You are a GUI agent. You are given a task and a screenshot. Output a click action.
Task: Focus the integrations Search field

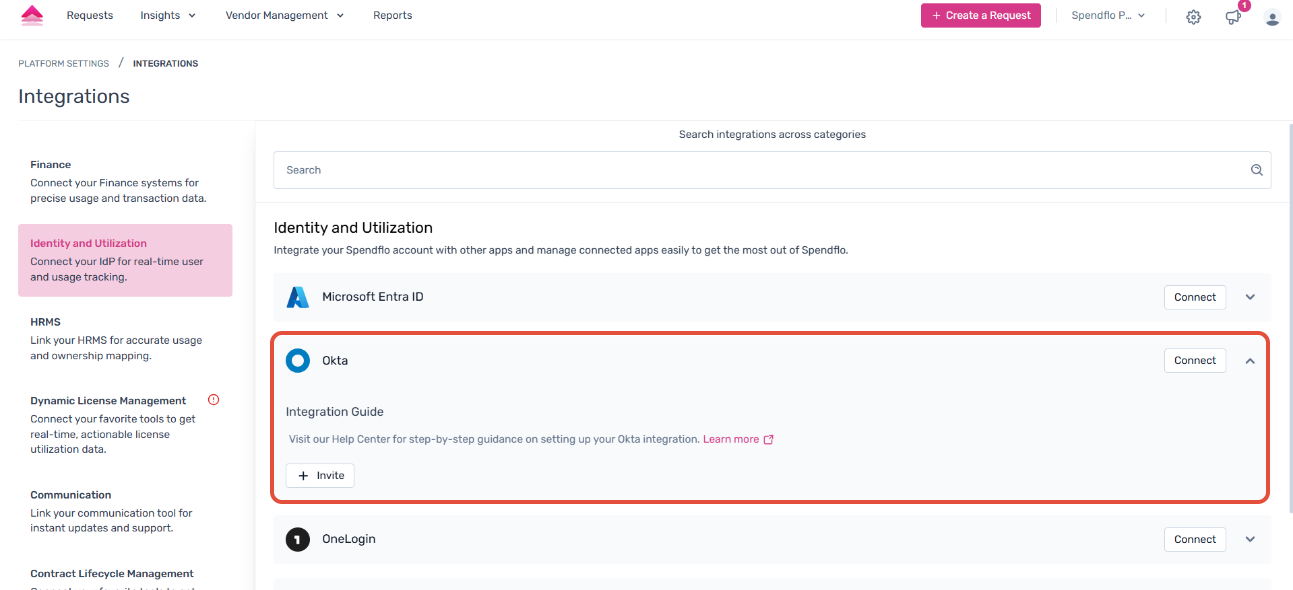(x=760, y=170)
